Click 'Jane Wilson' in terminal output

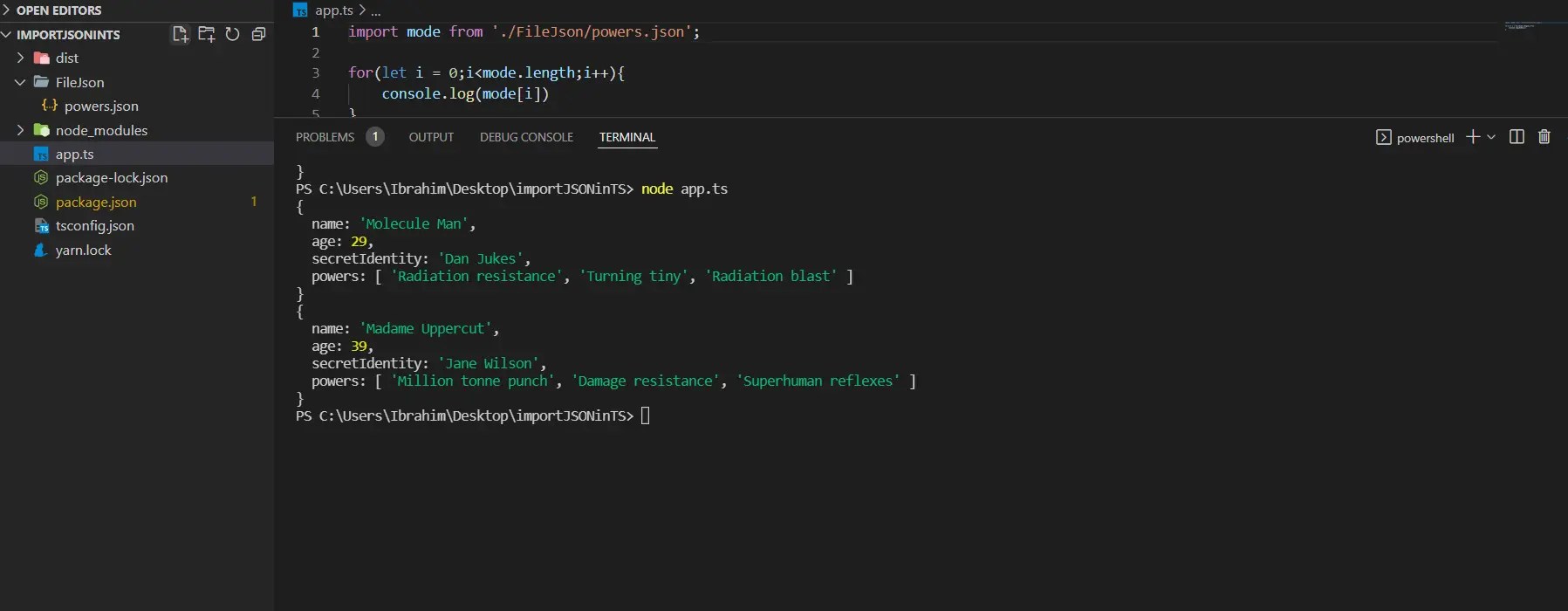(x=489, y=363)
